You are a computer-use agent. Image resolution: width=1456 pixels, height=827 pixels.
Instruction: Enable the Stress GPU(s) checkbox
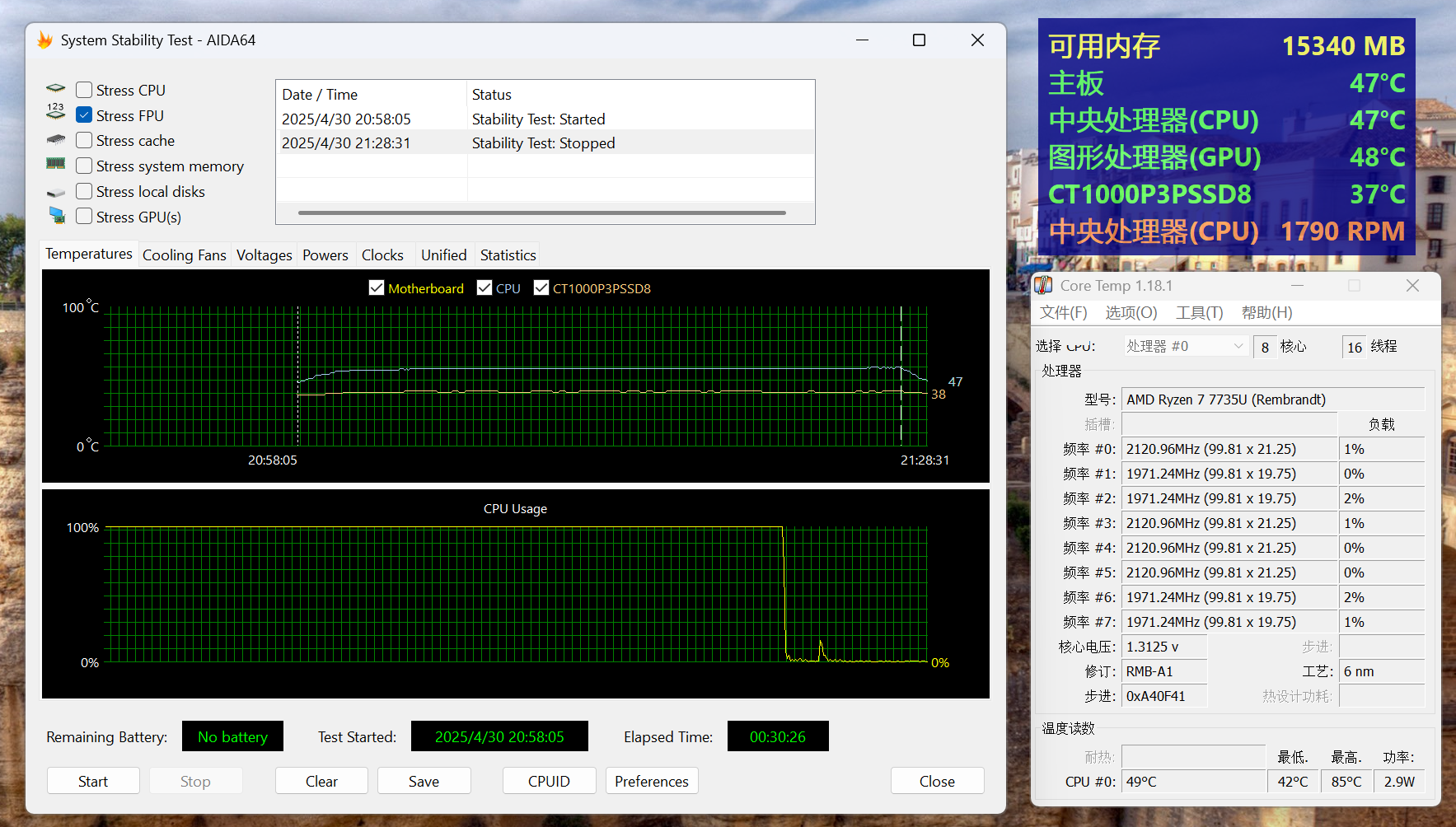(x=84, y=217)
